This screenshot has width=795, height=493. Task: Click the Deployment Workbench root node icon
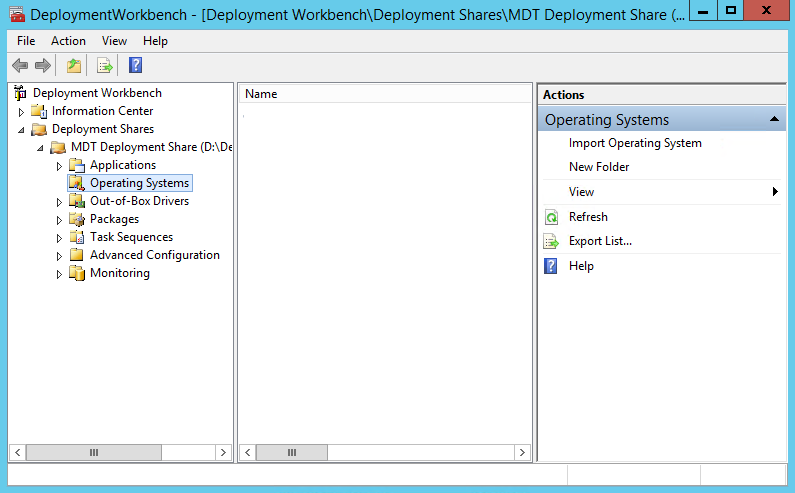tap(20, 93)
